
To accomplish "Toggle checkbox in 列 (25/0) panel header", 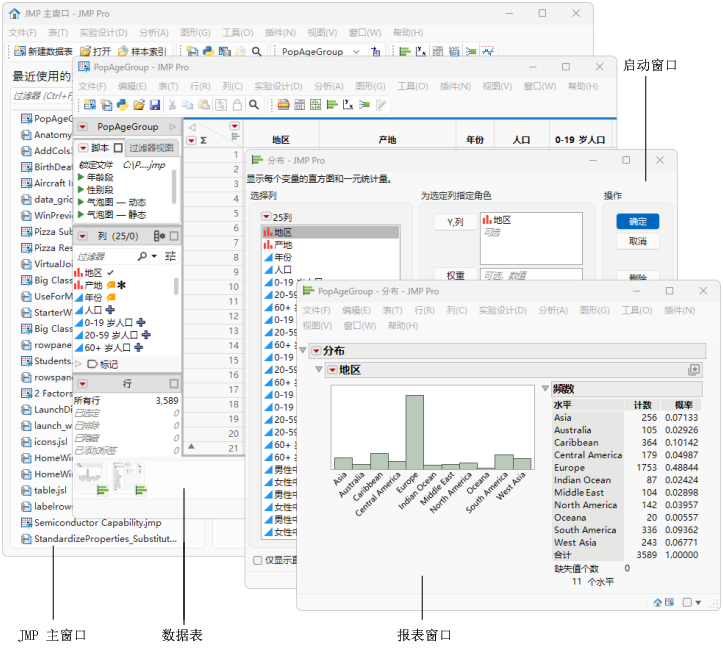I will pos(174,236).
